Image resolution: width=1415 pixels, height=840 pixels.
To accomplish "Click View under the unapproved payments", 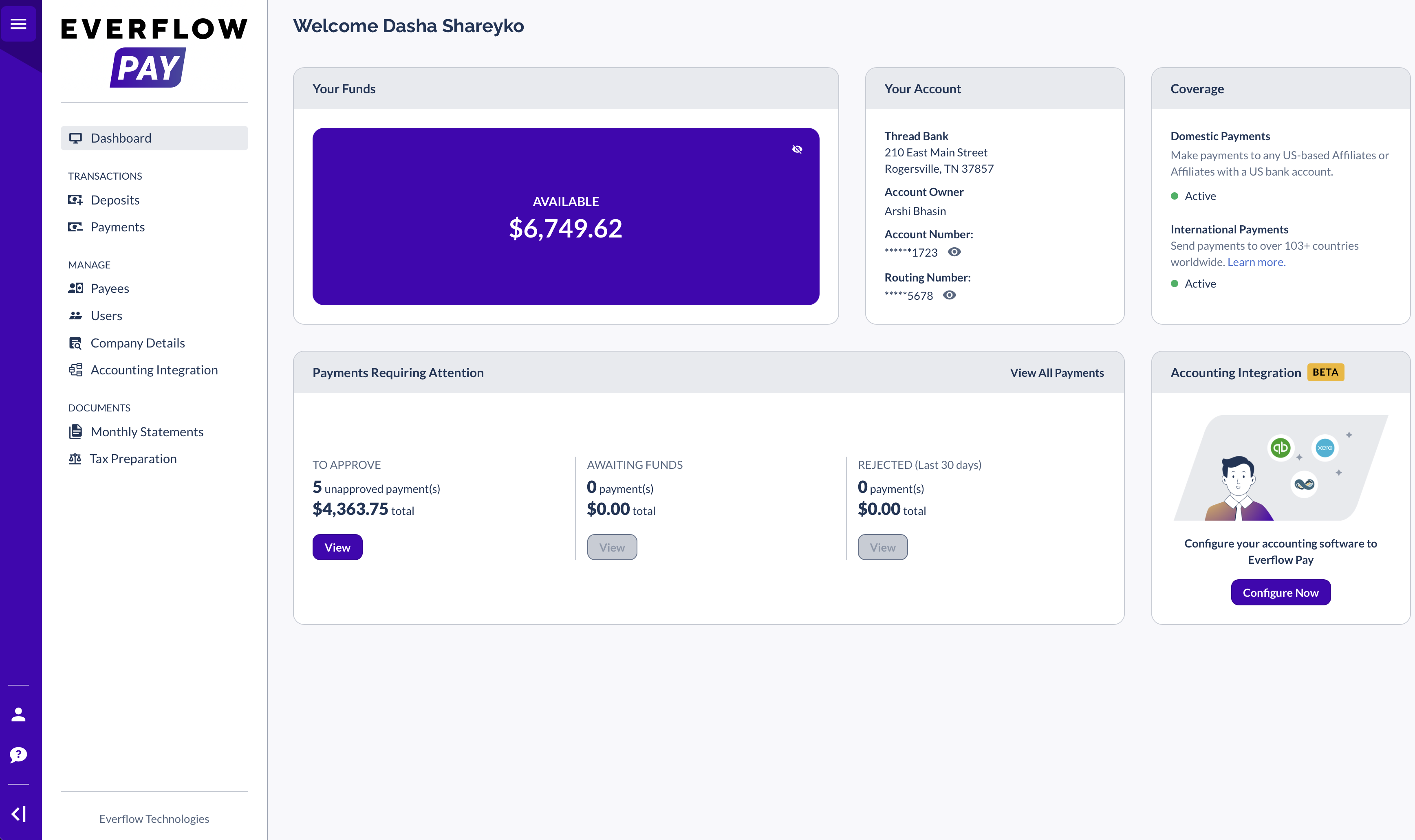I will 337,547.
